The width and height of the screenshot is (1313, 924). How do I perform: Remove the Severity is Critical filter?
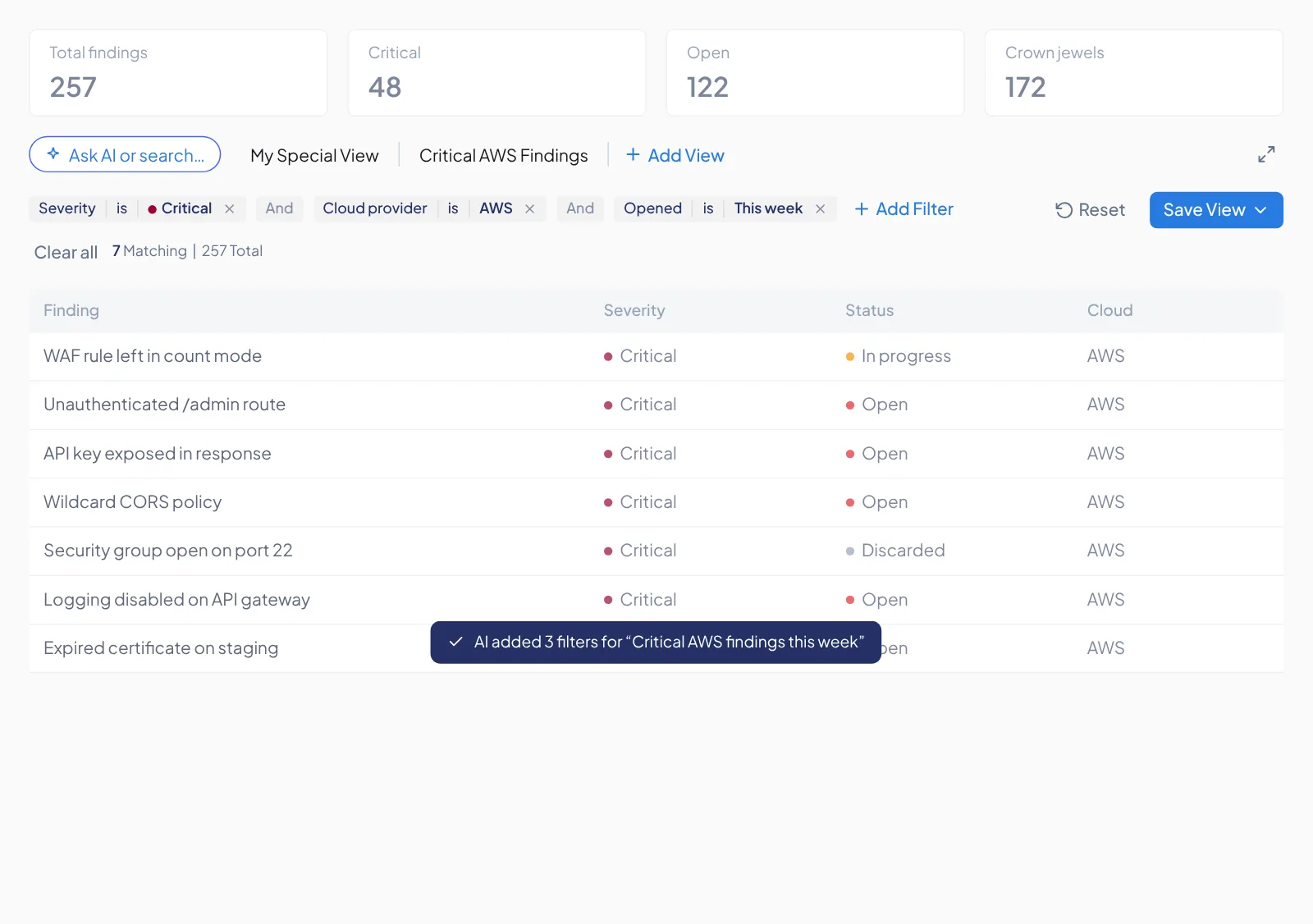tap(230, 209)
